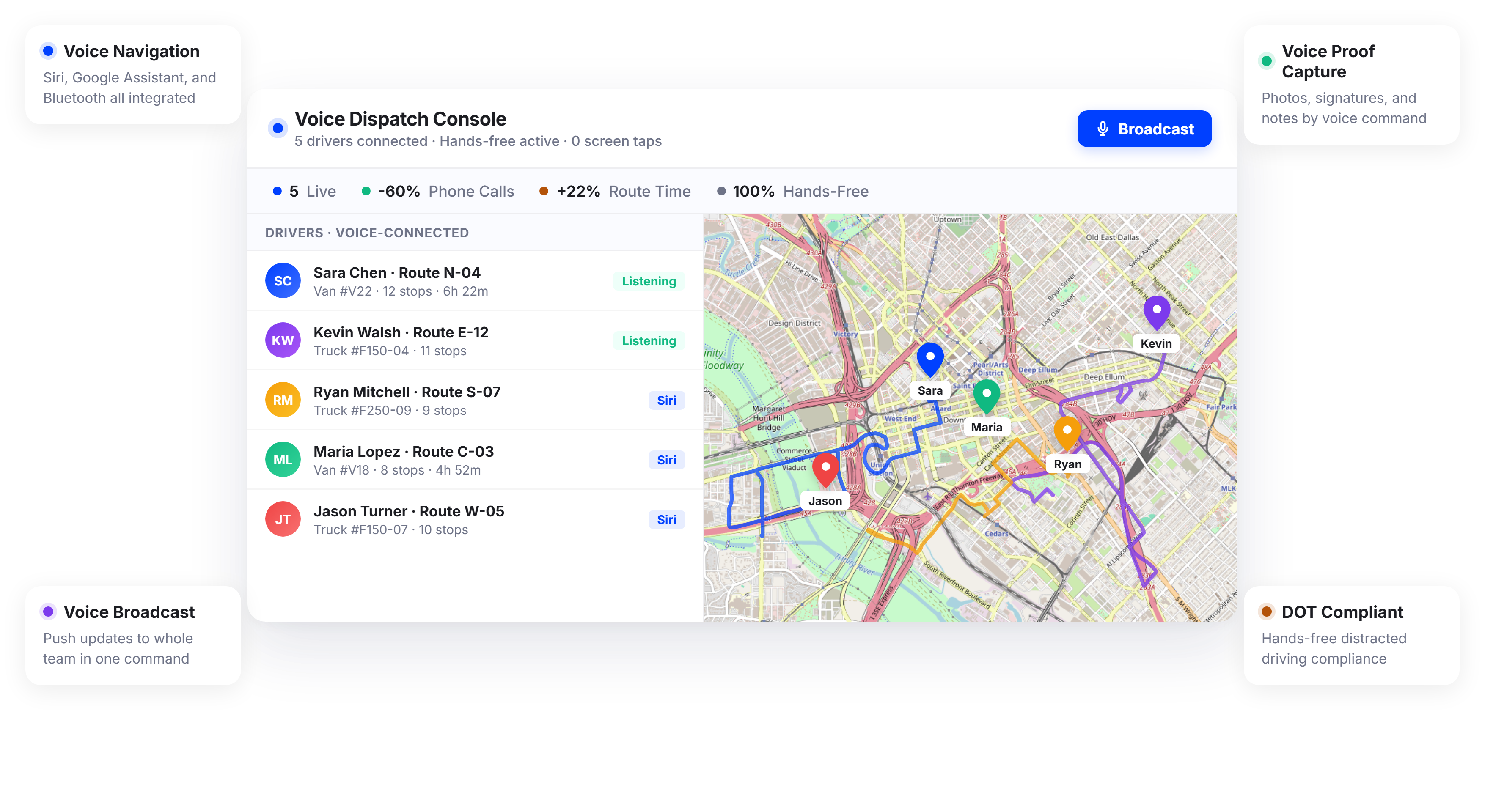Image resolution: width=1485 pixels, height=812 pixels.
Task: Click Sara Chen's Listening status badge
Action: pyautogui.click(x=649, y=281)
